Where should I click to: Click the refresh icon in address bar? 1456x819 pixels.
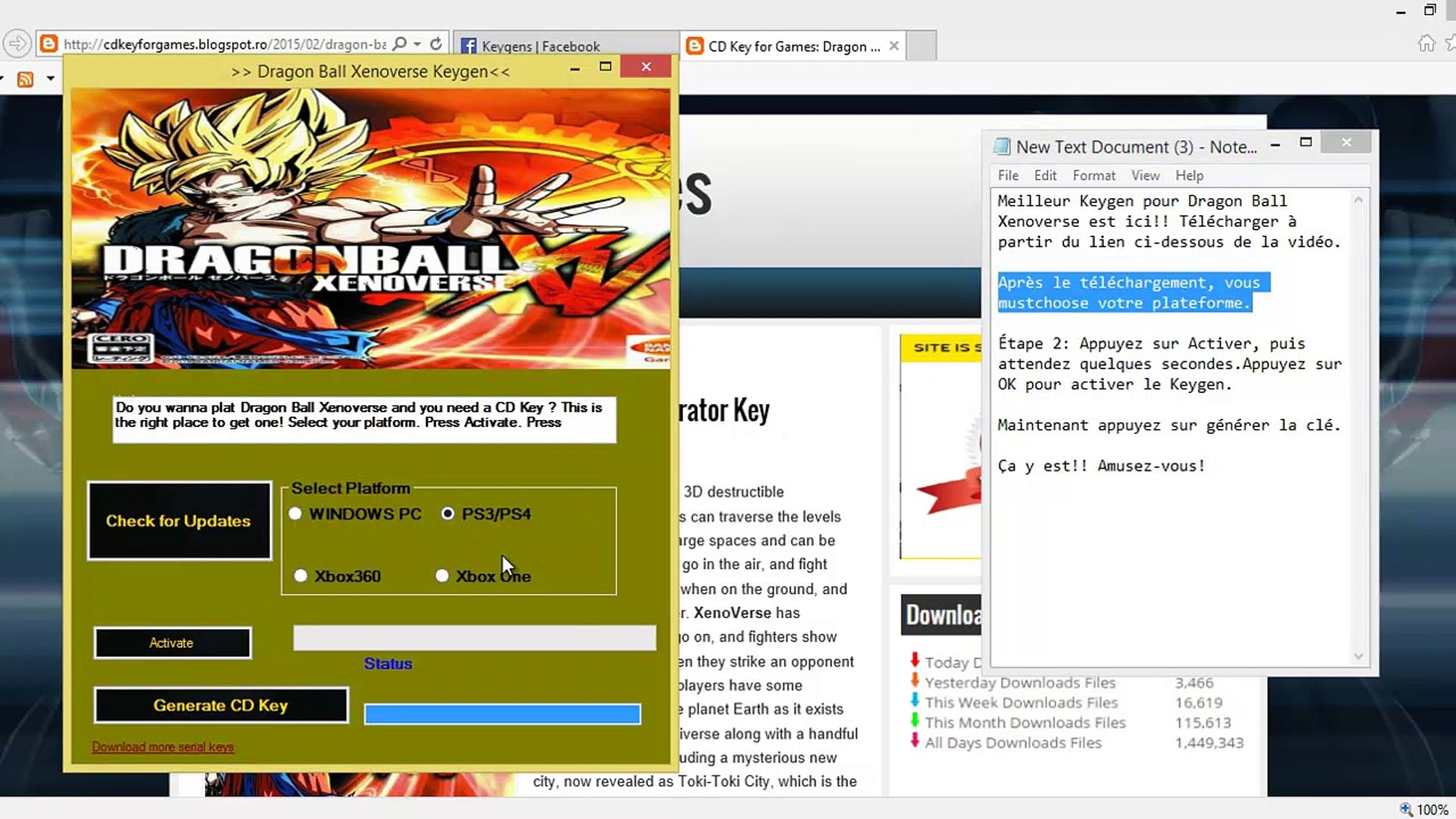(x=436, y=44)
